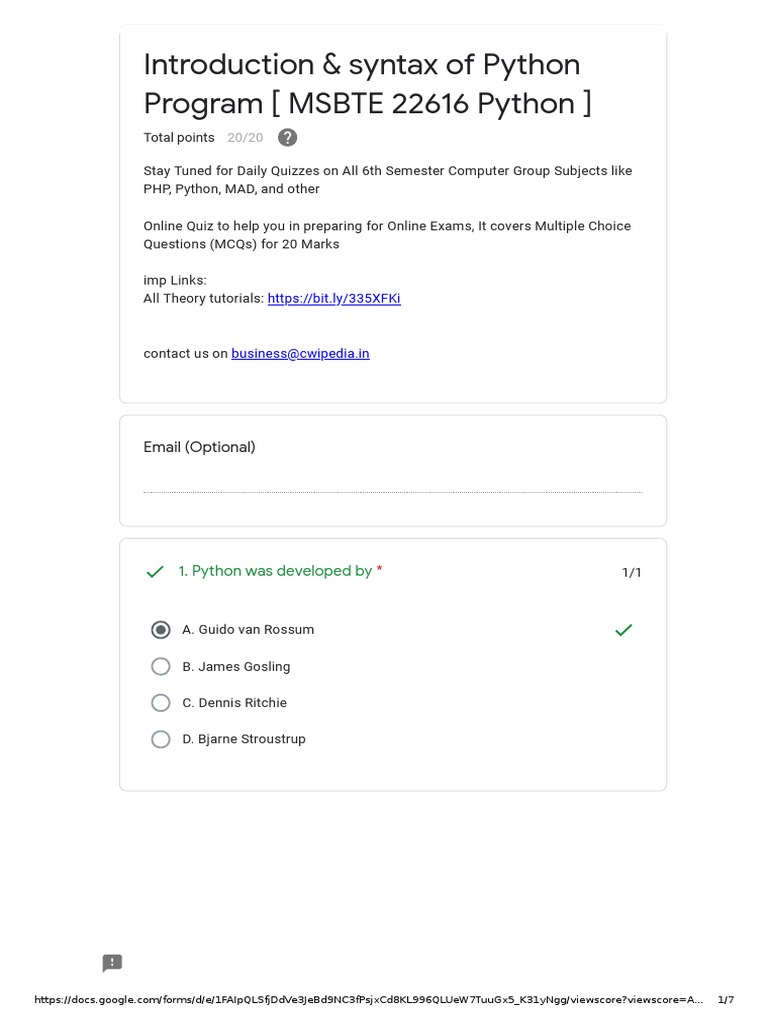Click the green checkmark next to Guido van Rossum

623,630
